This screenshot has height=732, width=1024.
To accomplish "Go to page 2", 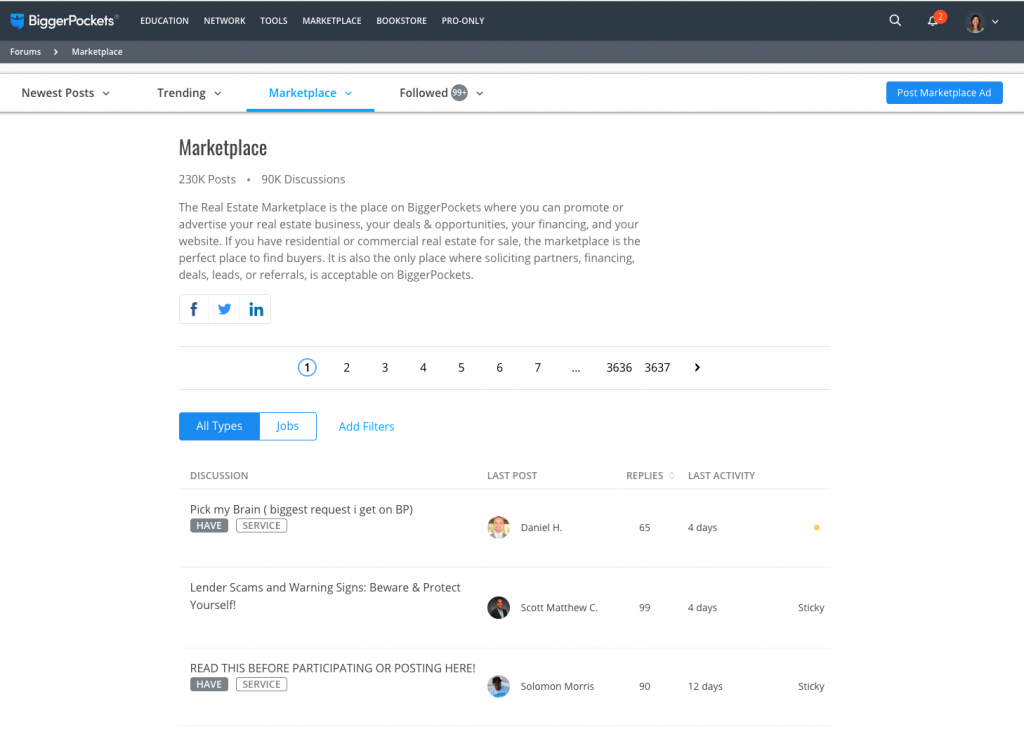I will 347,368.
